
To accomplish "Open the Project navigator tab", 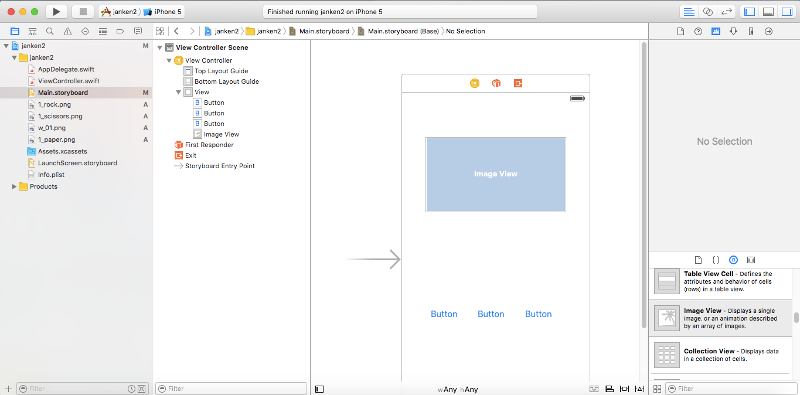I will (x=15, y=31).
